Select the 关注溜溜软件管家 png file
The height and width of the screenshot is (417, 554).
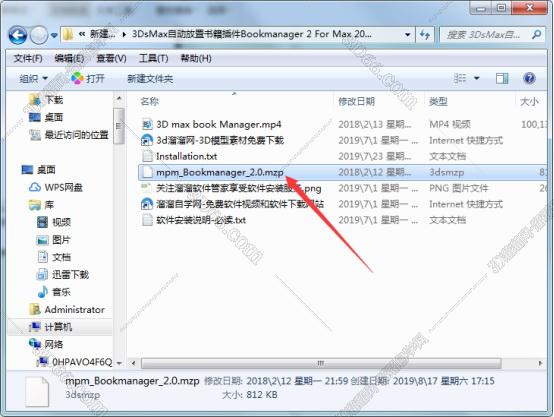pos(239,188)
